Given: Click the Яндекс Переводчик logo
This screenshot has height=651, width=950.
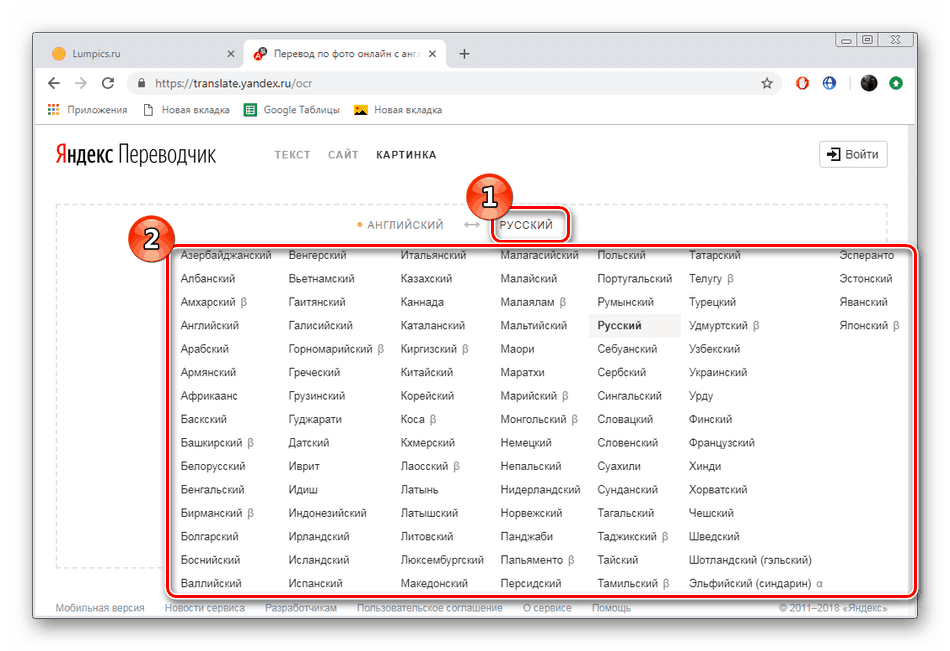Looking at the screenshot, I should coord(136,155).
